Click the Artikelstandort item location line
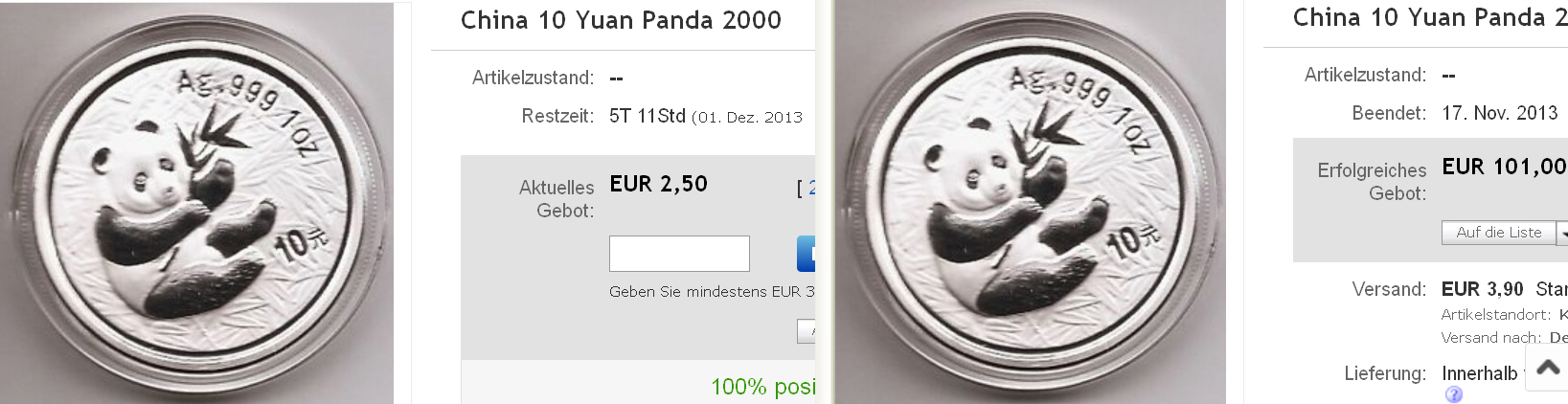The image size is (1568, 404). coord(1504,315)
